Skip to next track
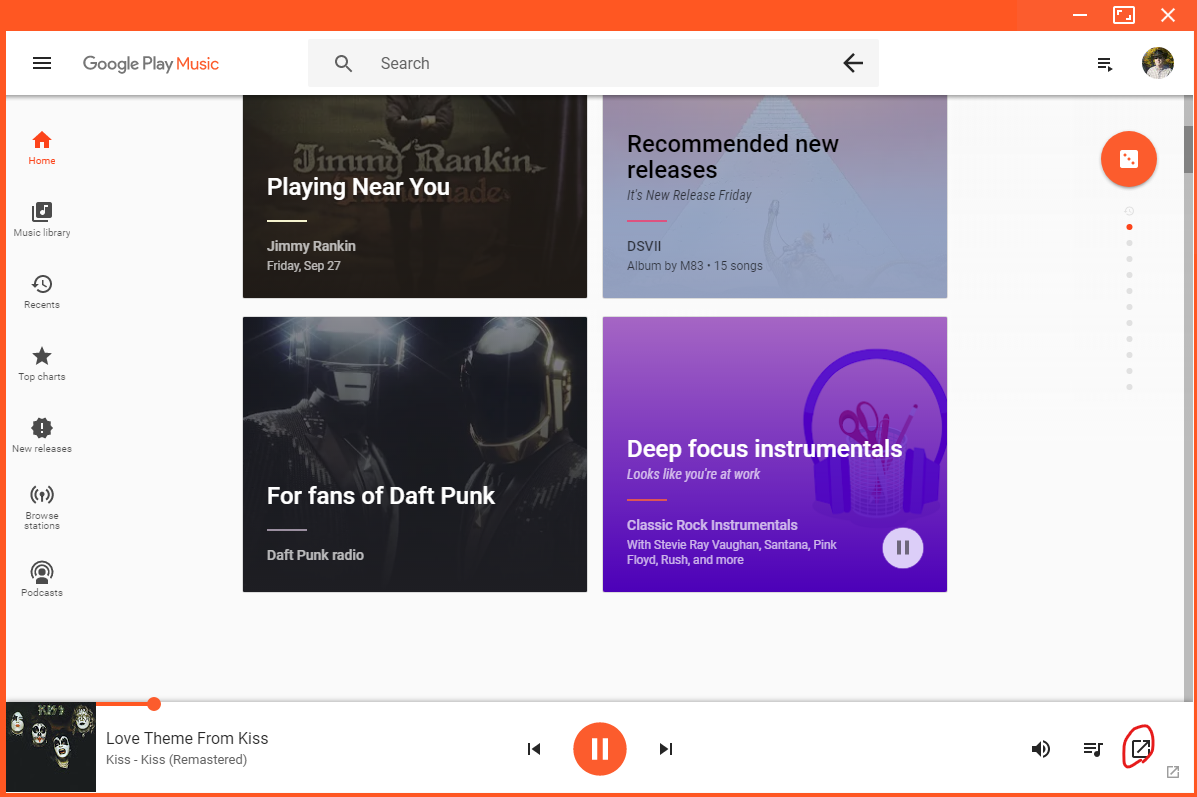The width and height of the screenshot is (1197, 797). [x=666, y=749]
